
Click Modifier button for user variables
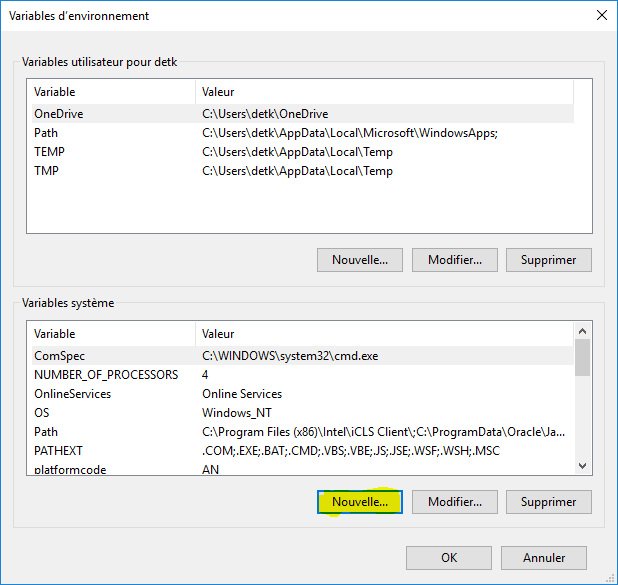[455, 260]
